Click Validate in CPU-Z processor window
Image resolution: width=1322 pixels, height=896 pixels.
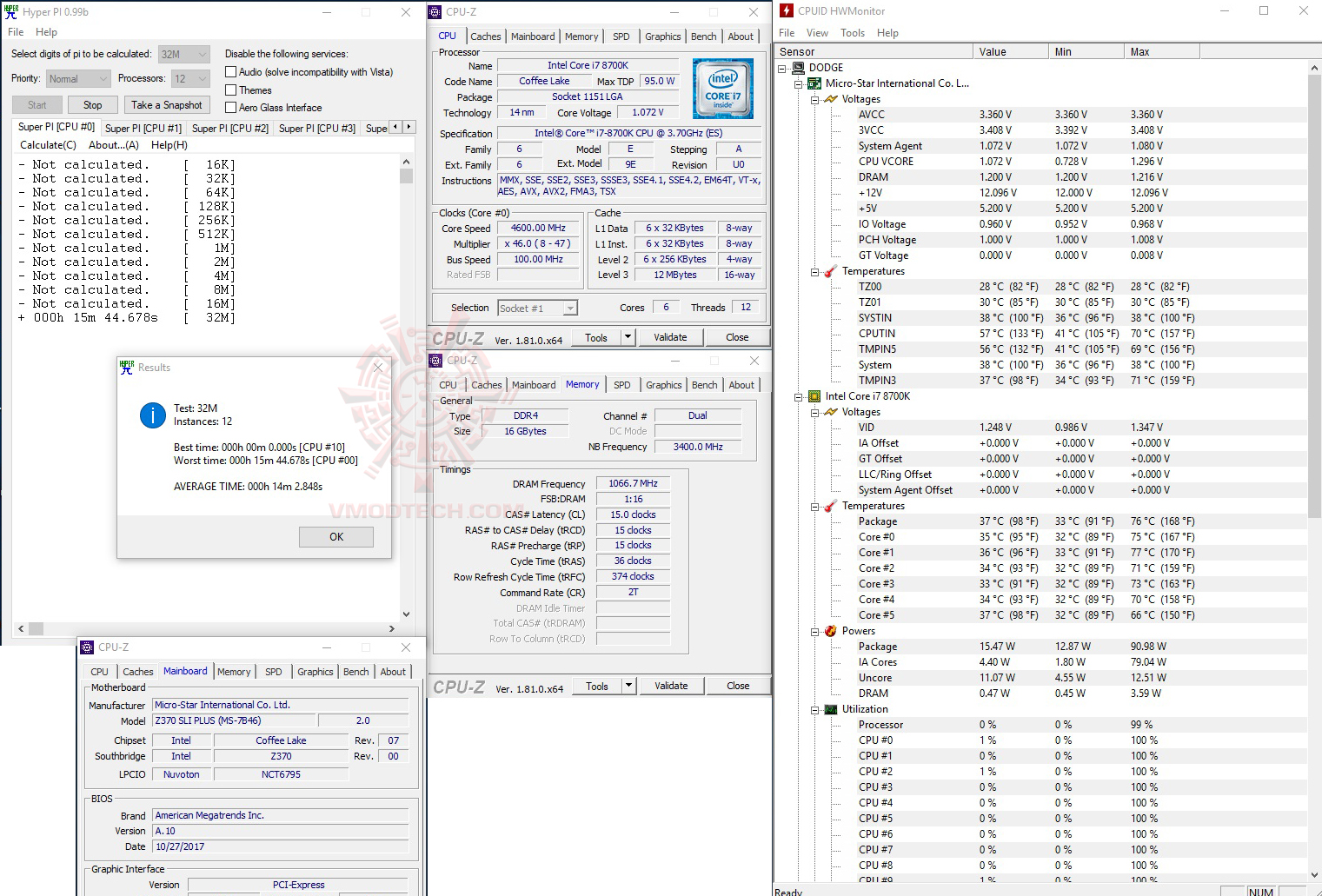(670, 337)
